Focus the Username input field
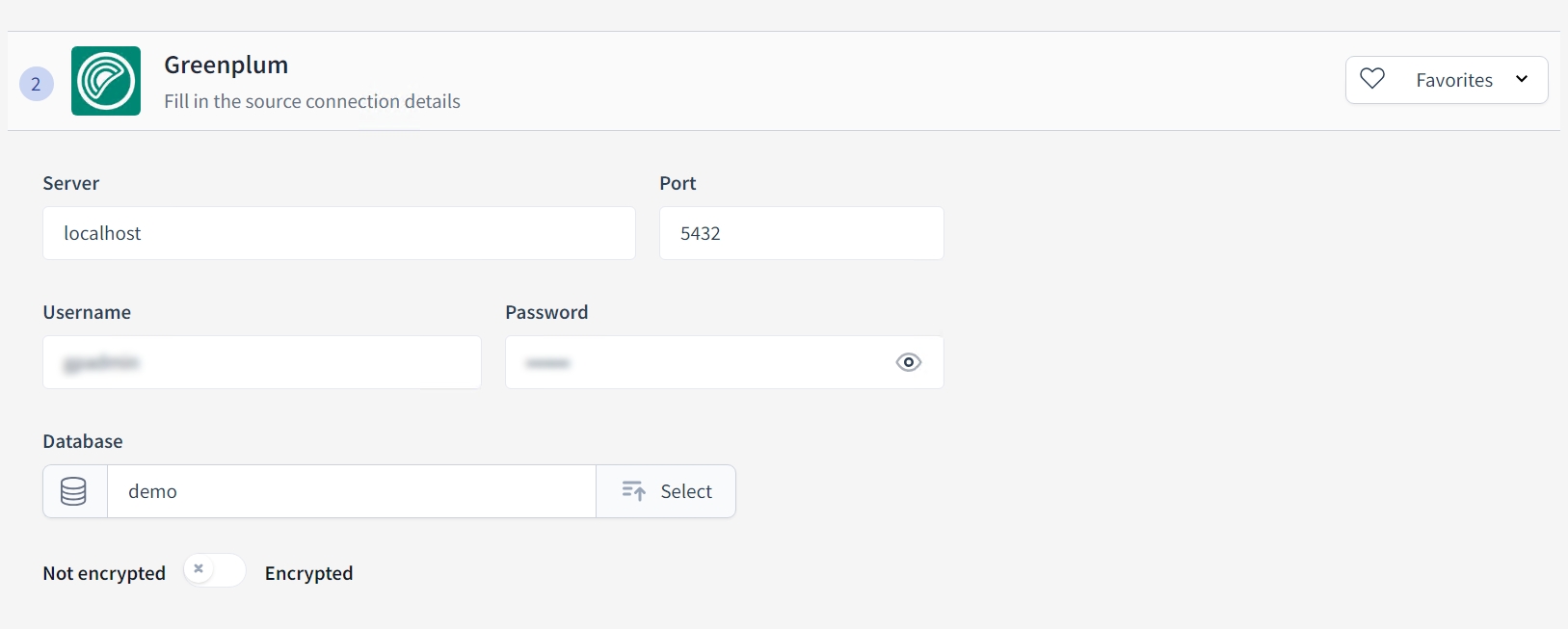The image size is (1568, 629). [x=261, y=362]
